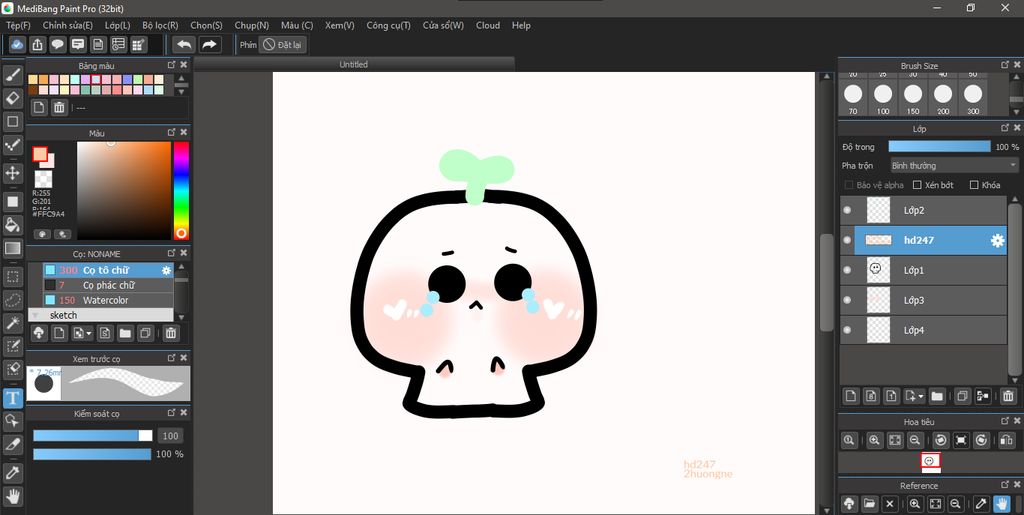
Task: Open the add-layer type dropdown arrow
Action: pos(921,396)
